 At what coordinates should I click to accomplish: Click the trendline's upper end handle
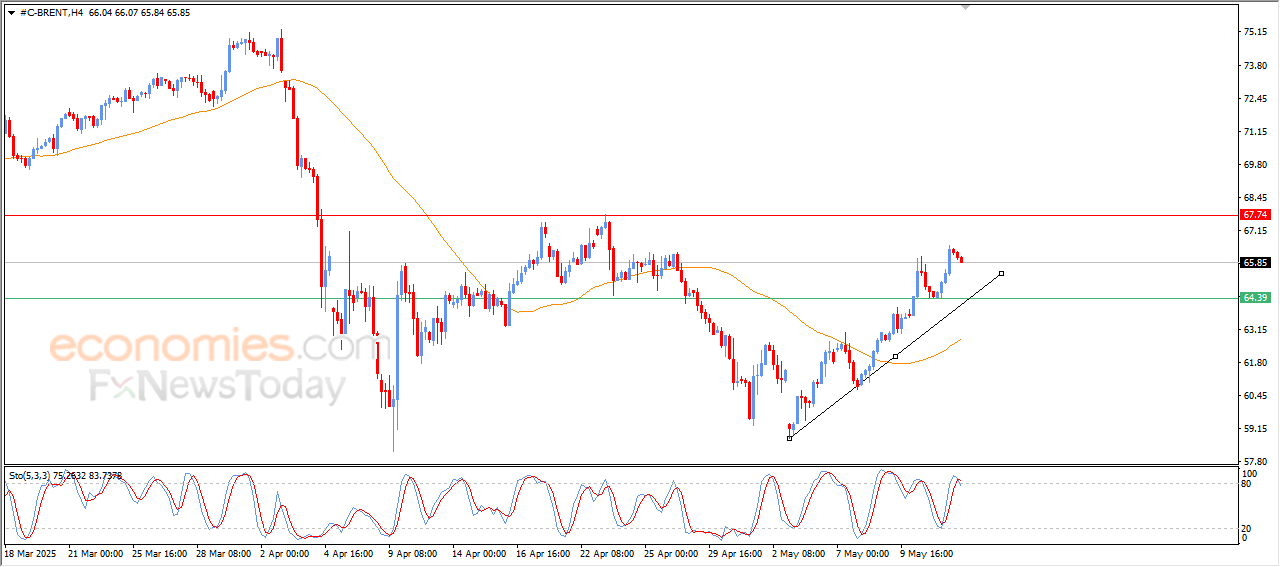(x=1001, y=273)
